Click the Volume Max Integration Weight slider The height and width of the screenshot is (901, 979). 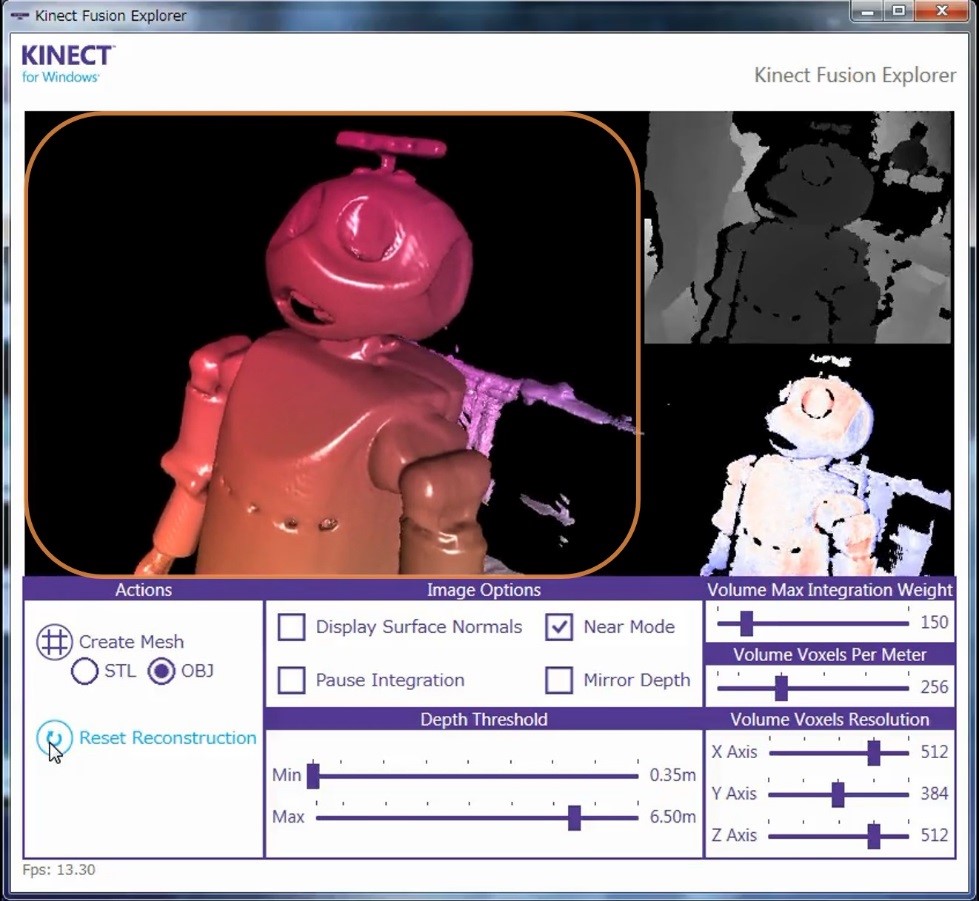coord(746,623)
